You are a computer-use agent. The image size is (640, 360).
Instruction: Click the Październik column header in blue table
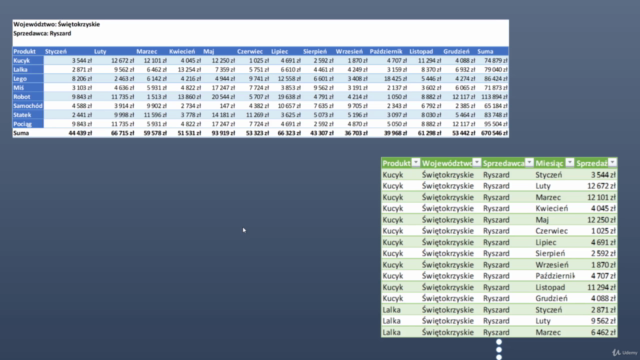tap(386, 51)
